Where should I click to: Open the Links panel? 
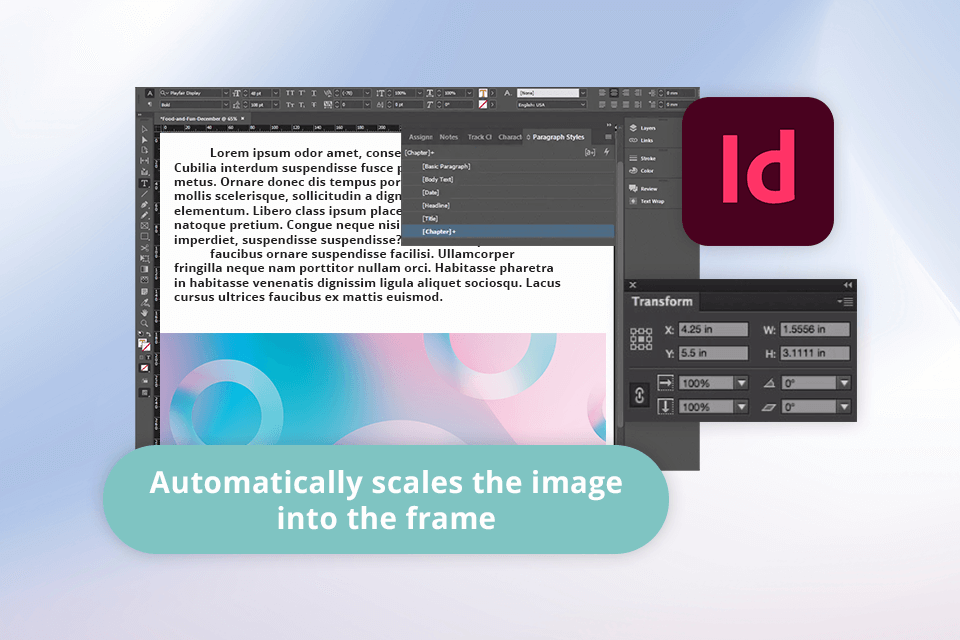(x=642, y=140)
